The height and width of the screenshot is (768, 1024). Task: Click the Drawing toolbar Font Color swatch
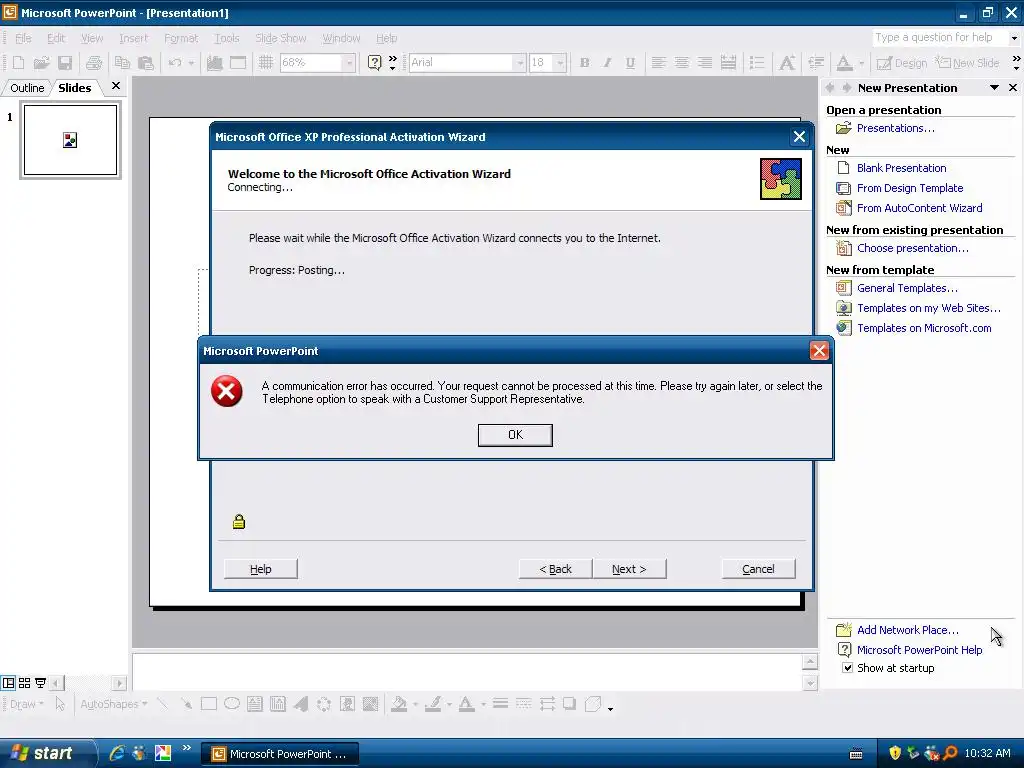[466, 704]
